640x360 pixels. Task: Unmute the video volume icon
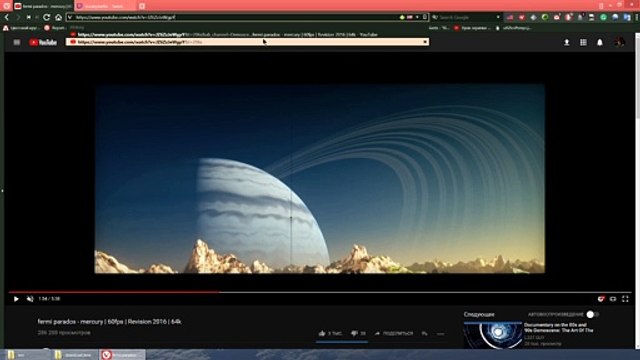point(30,299)
